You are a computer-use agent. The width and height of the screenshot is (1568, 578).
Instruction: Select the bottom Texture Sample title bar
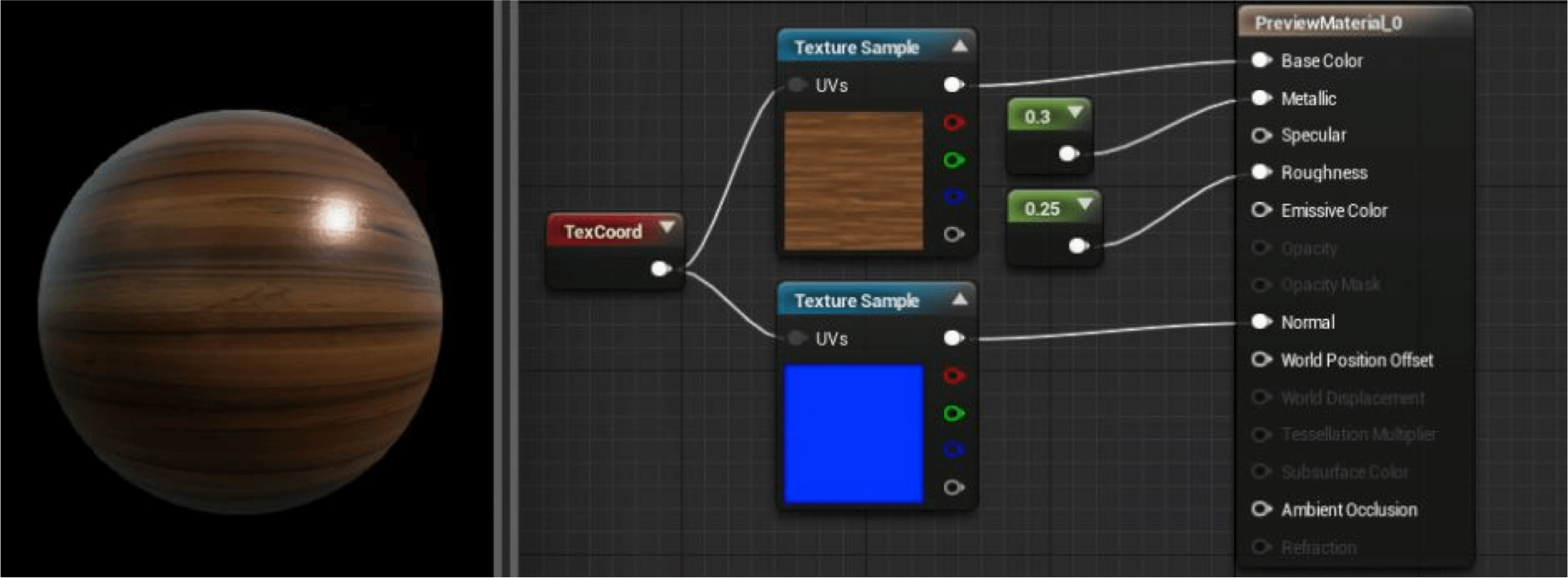click(876, 301)
